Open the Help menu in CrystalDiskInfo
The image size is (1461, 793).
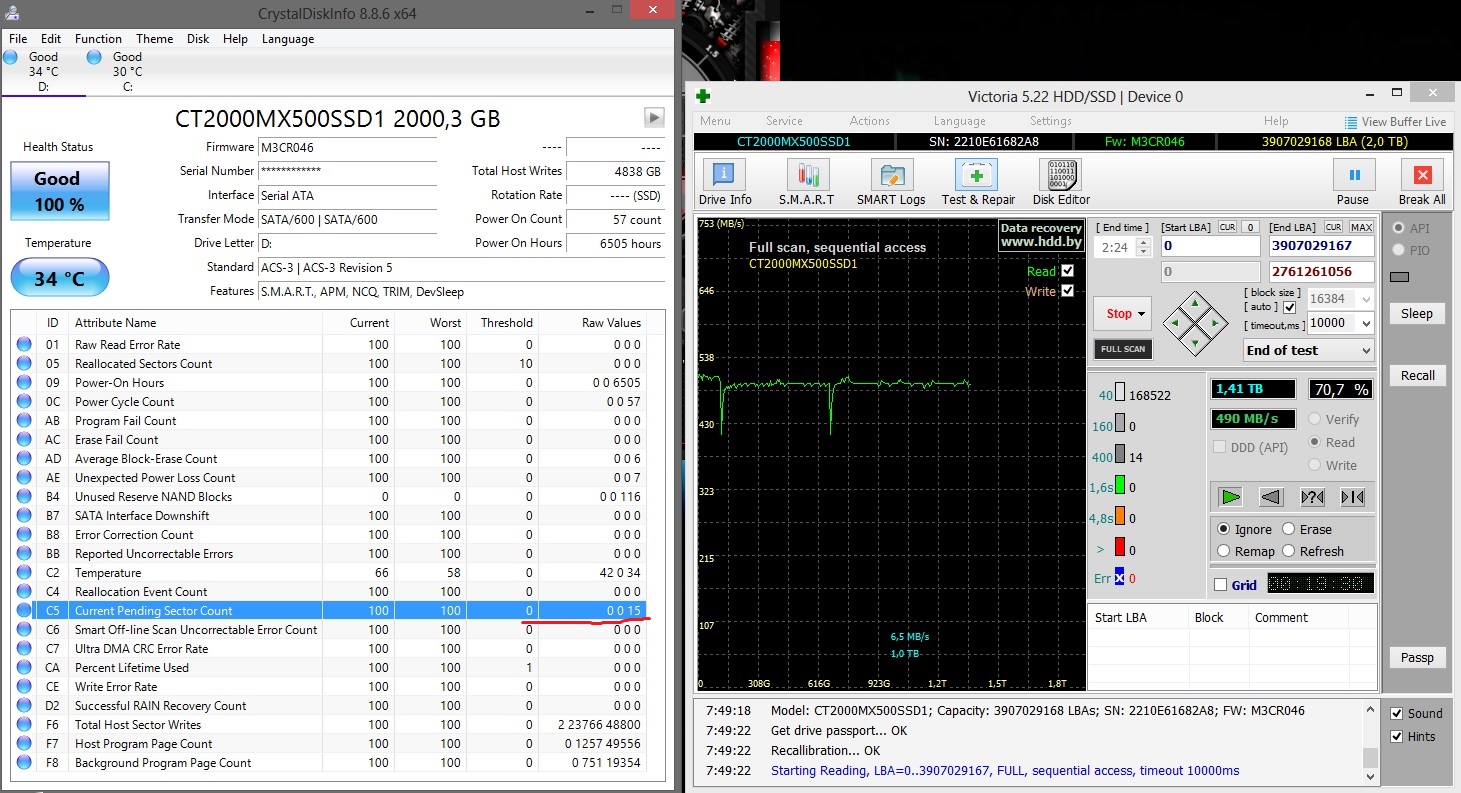click(235, 39)
